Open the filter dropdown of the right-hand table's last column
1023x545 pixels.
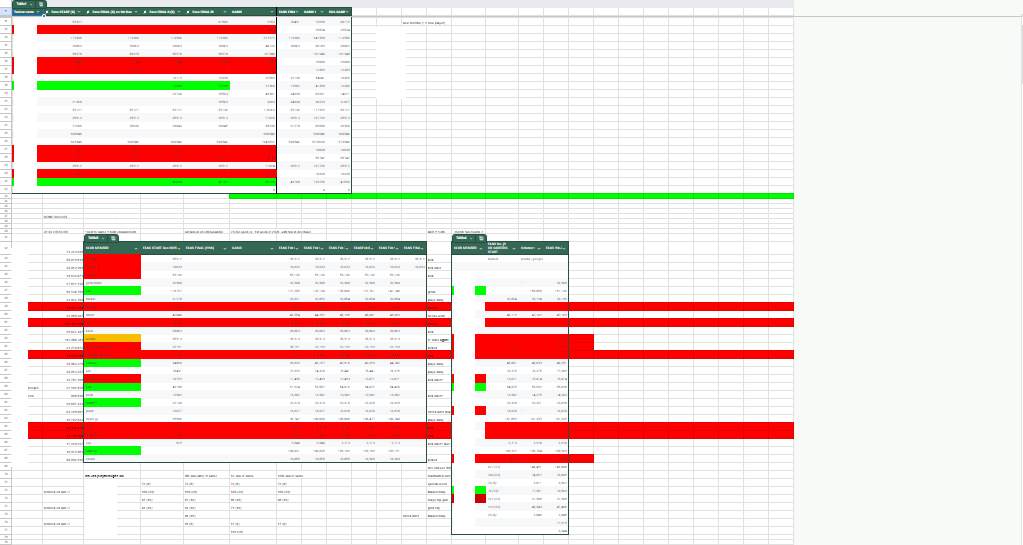coord(564,249)
